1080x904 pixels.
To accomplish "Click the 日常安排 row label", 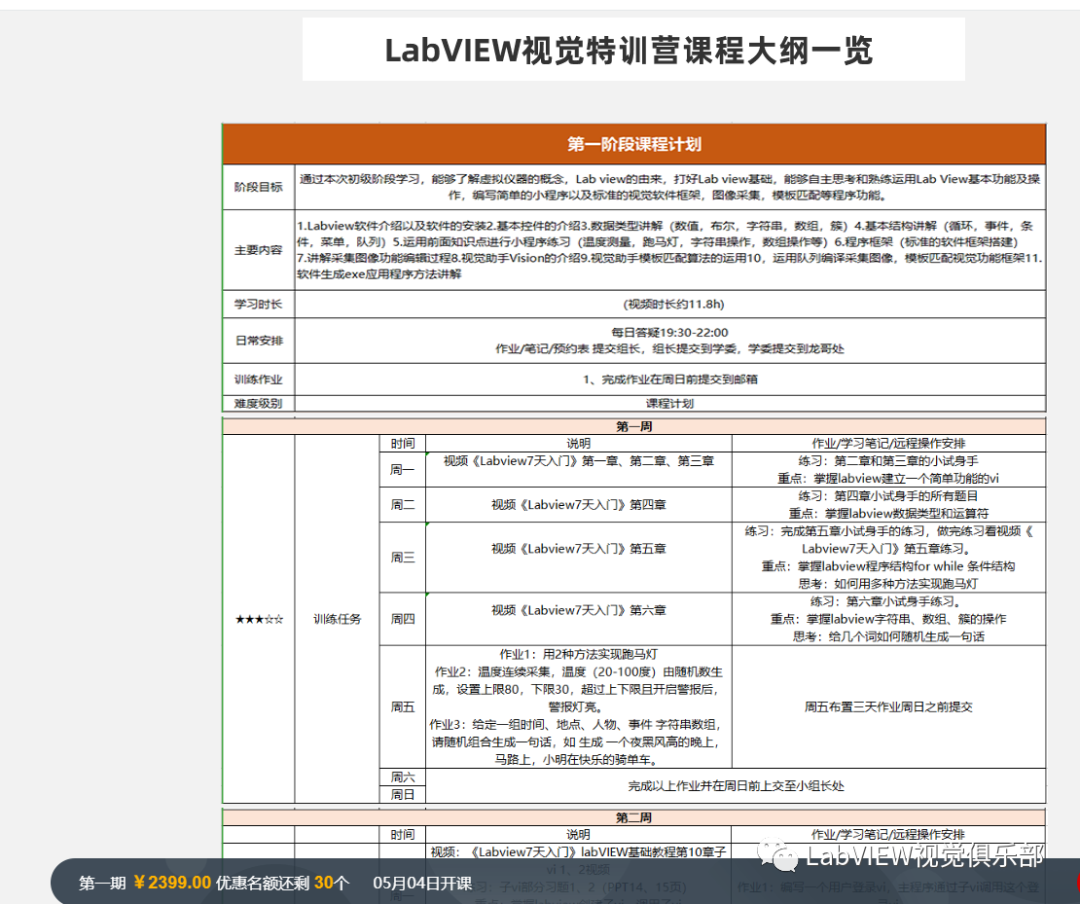I will pyautogui.click(x=258, y=340).
